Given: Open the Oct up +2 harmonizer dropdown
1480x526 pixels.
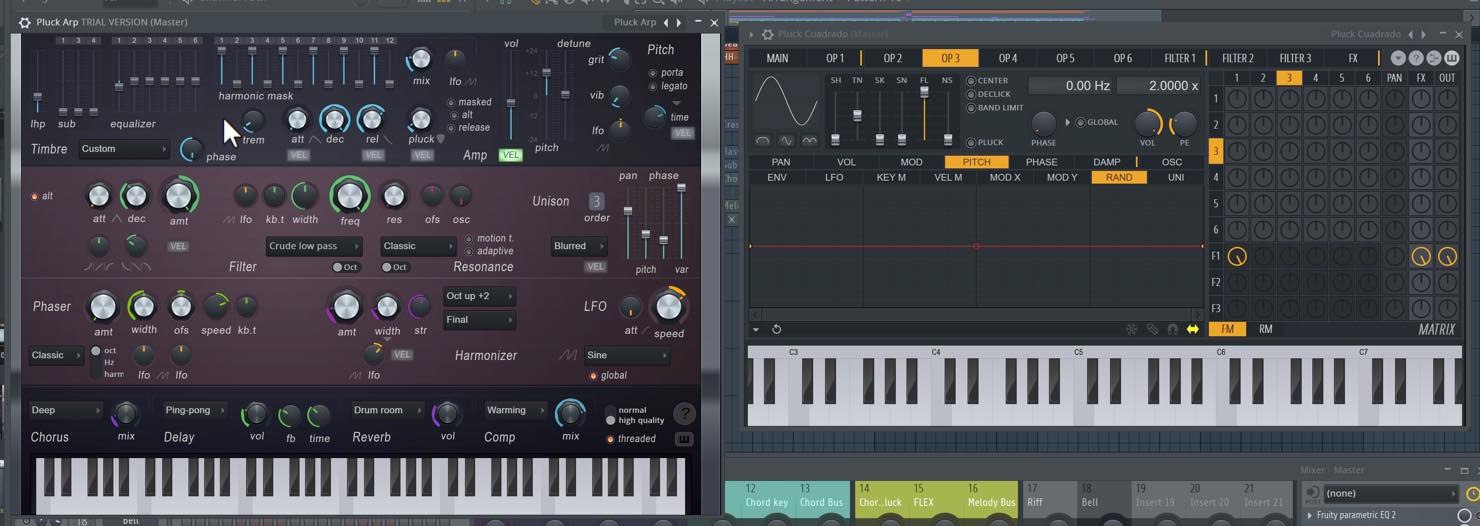Looking at the screenshot, I should pos(479,296).
